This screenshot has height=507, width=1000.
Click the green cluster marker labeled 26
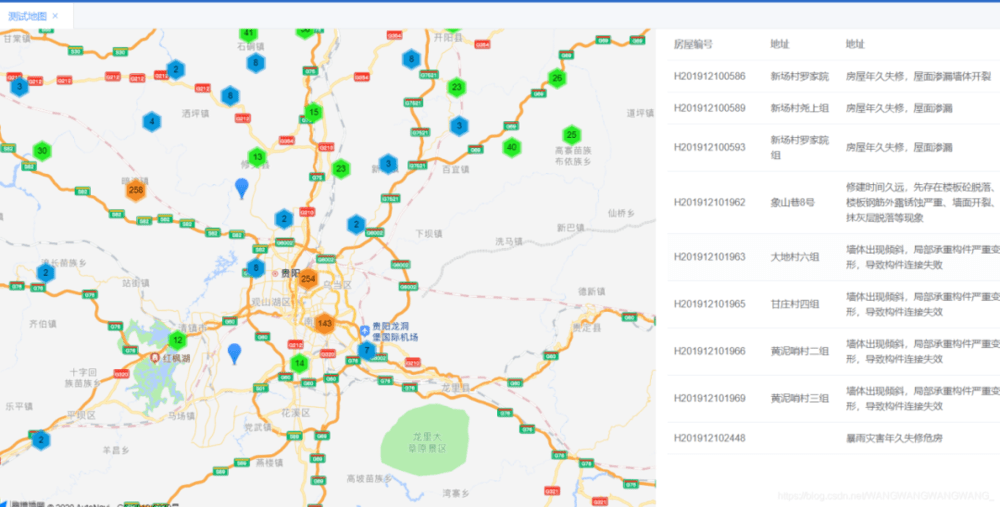click(557, 78)
